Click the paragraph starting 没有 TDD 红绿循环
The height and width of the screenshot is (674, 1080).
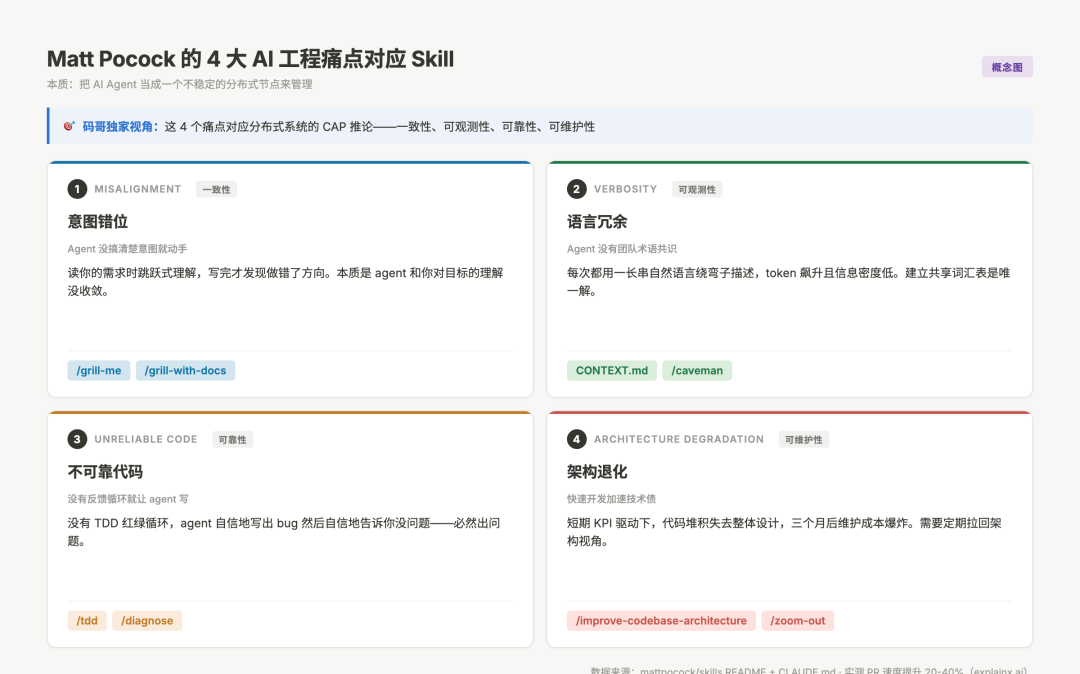284,531
